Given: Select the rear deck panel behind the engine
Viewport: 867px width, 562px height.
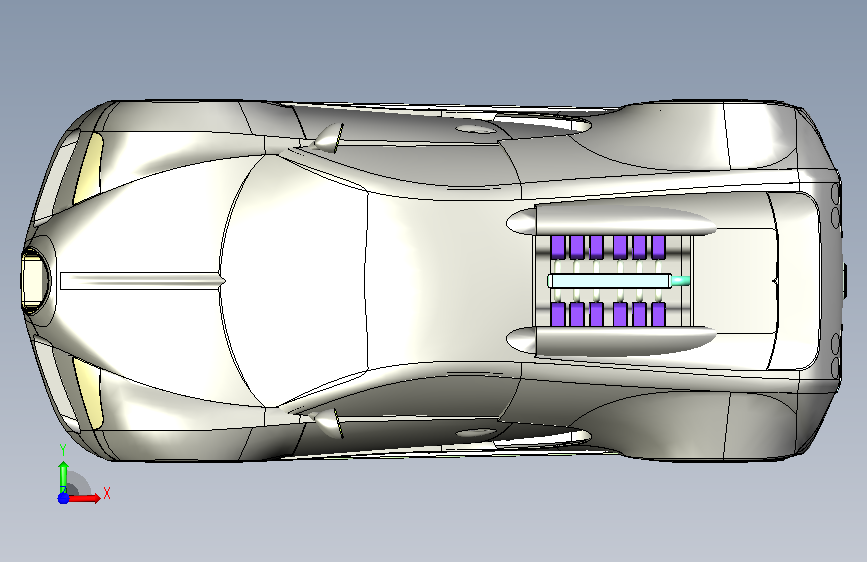Looking at the screenshot, I should coord(733,281).
